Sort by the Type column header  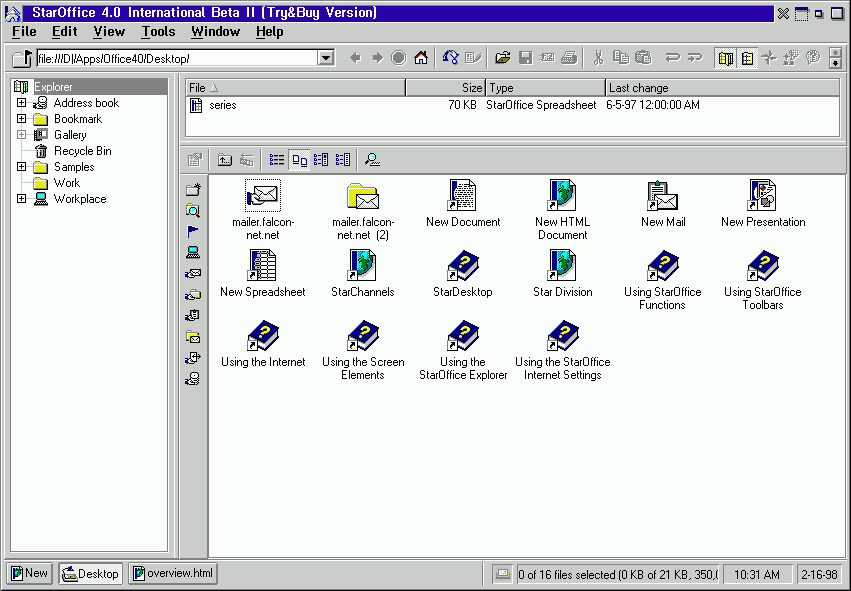(x=545, y=88)
